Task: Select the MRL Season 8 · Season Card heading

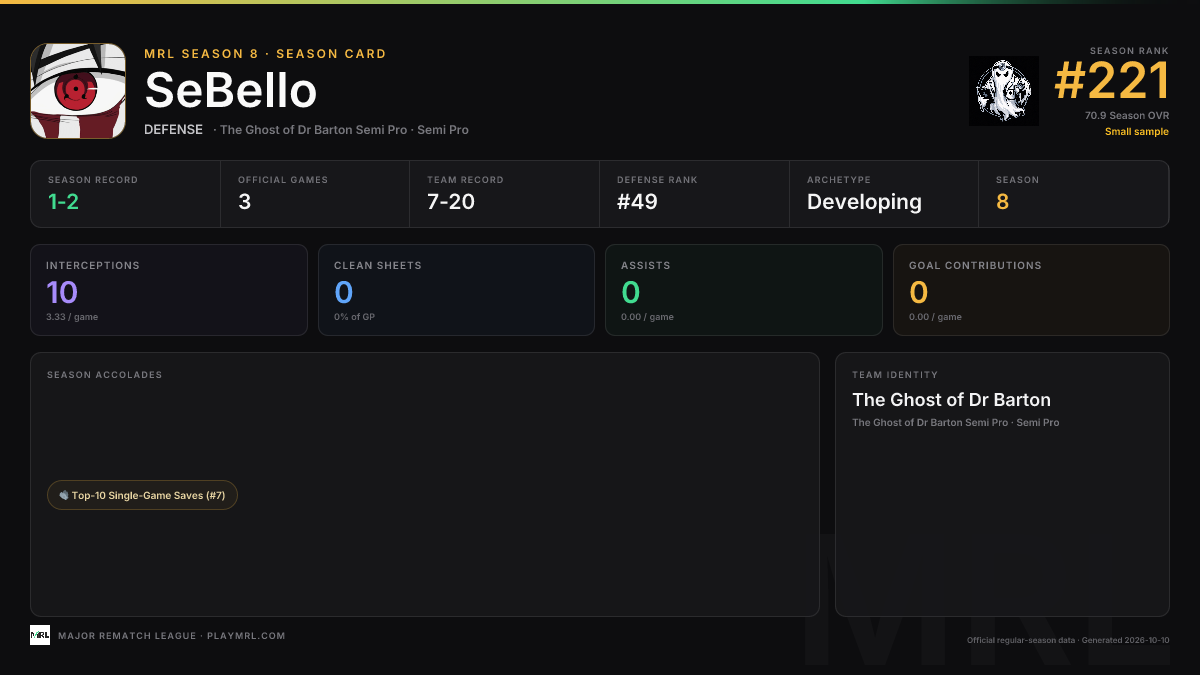Action: [265, 54]
